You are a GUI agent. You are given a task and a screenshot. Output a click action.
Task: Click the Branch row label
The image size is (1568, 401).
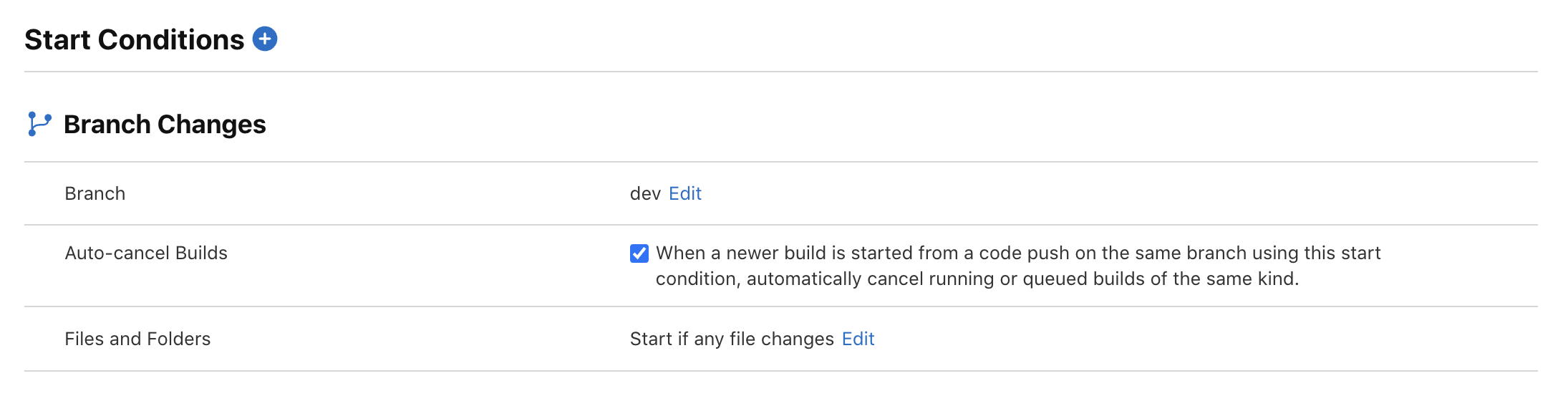coord(95,193)
